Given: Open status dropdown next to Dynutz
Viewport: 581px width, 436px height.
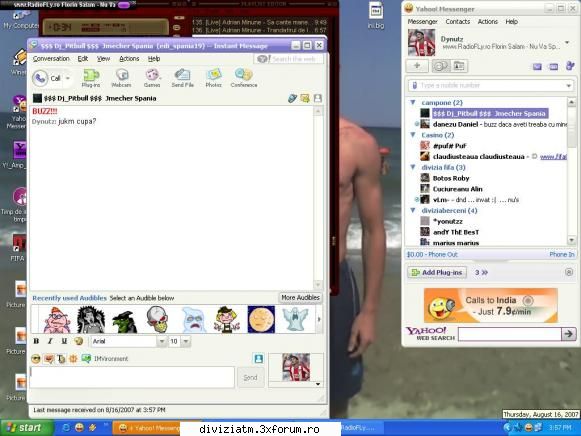Looking at the screenshot, I should 567,43.
